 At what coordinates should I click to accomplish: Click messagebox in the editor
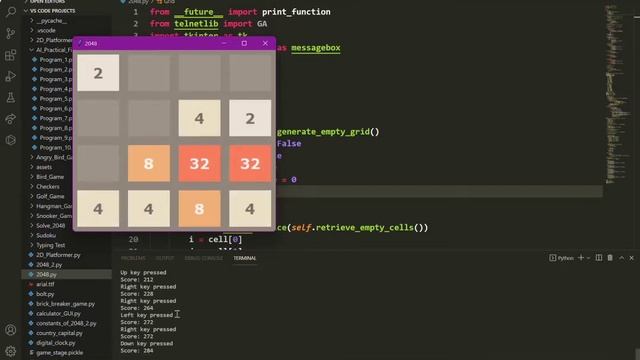tap(316, 48)
